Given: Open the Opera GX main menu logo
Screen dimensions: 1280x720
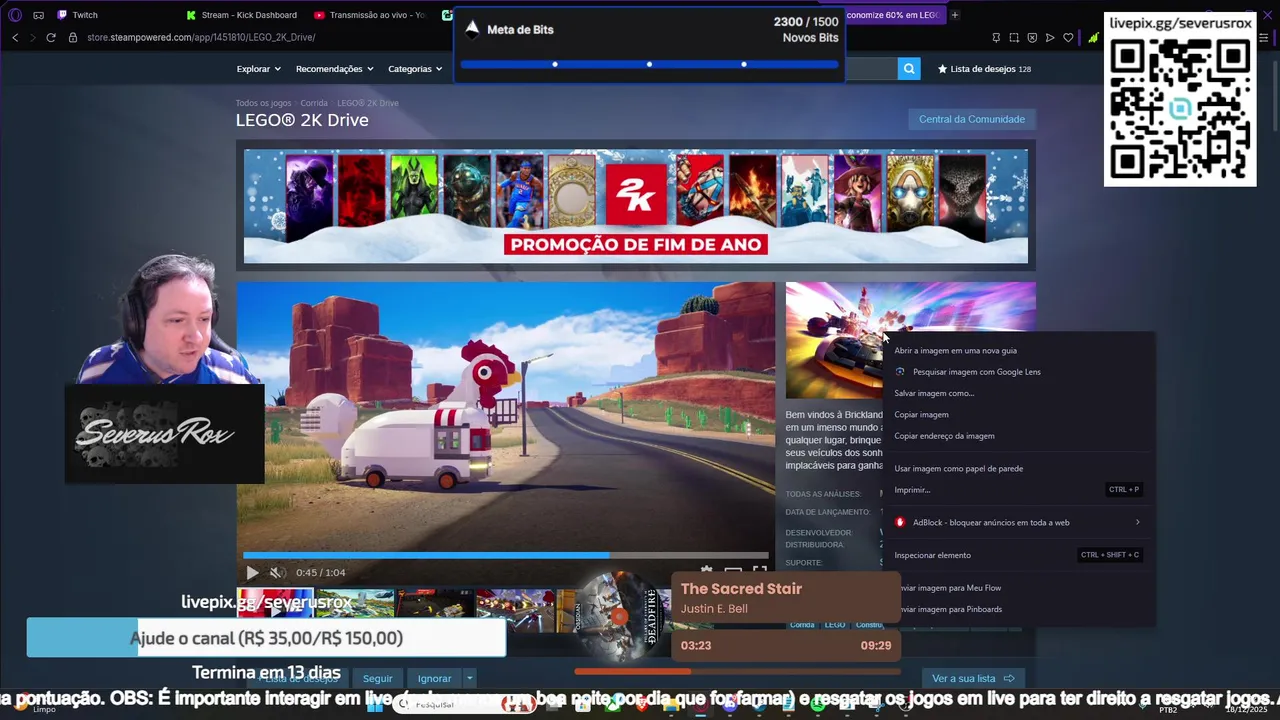Looking at the screenshot, I should (x=15, y=15).
